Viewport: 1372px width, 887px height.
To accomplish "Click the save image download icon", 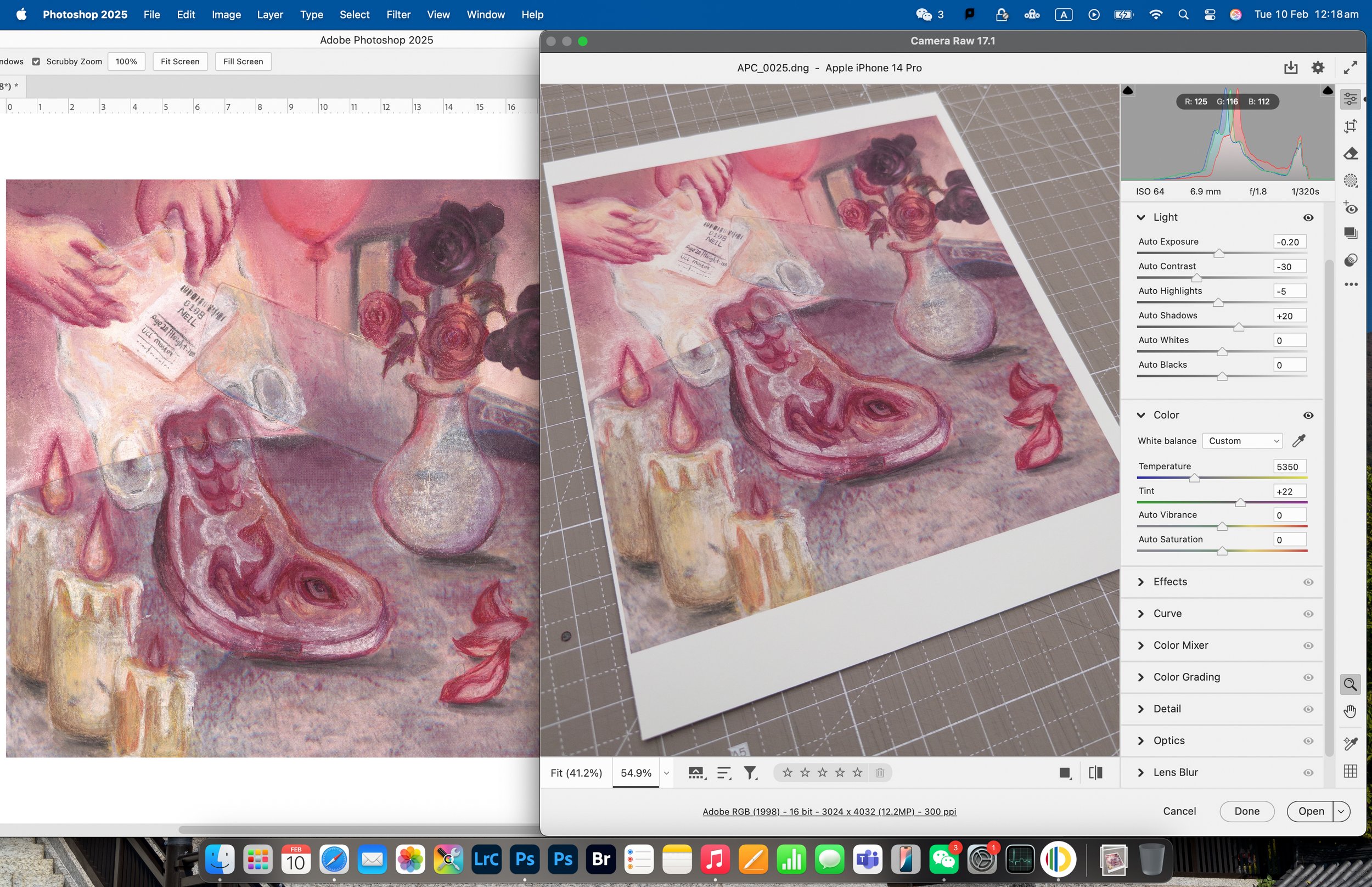I will (x=1290, y=68).
